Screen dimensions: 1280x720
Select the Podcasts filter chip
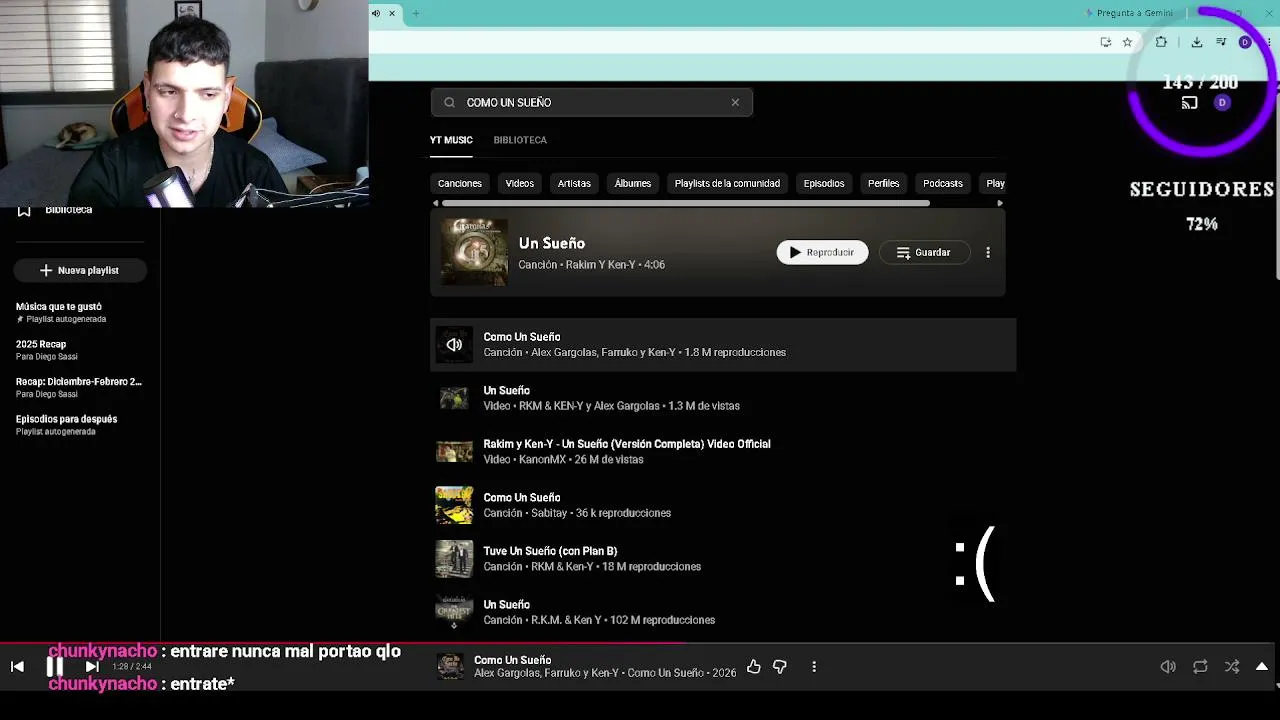click(943, 183)
